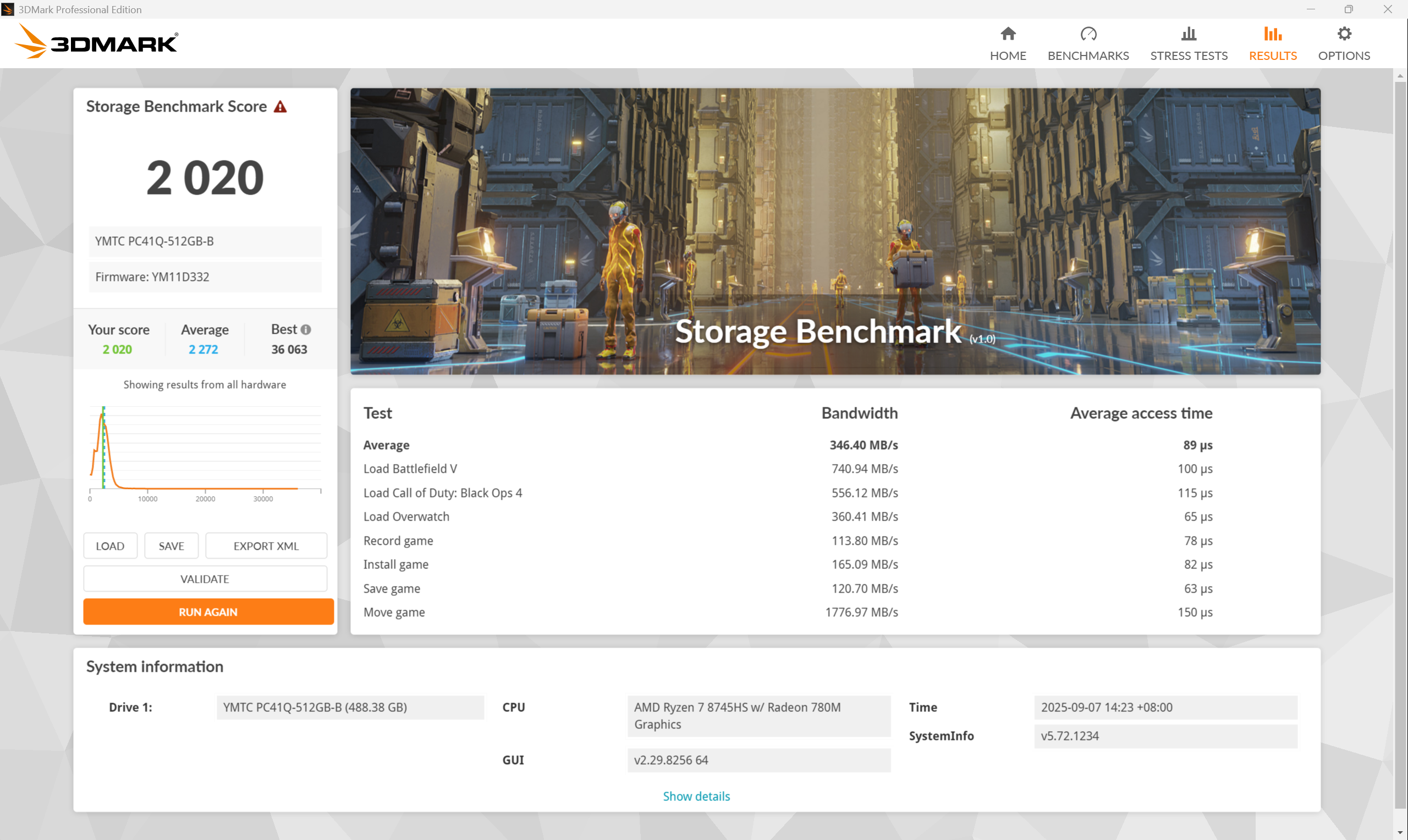Viewport: 1408px width, 840px height.
Task: Click the SAVE result button
Action: [x=171, y=546]
